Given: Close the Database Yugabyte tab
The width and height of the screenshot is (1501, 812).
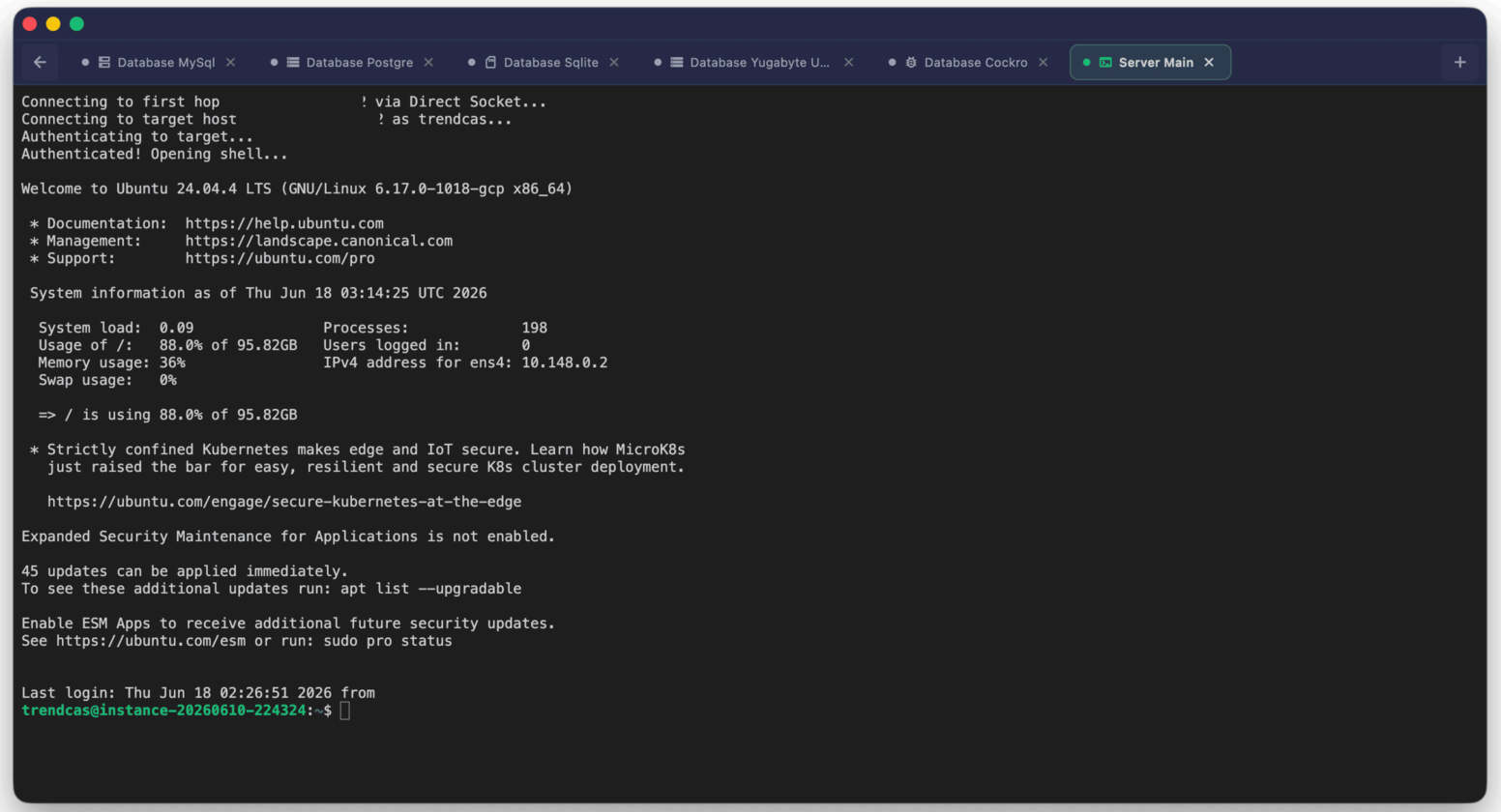Looking at the screenshot, I should pyautogui.click(x=848, y=62).
